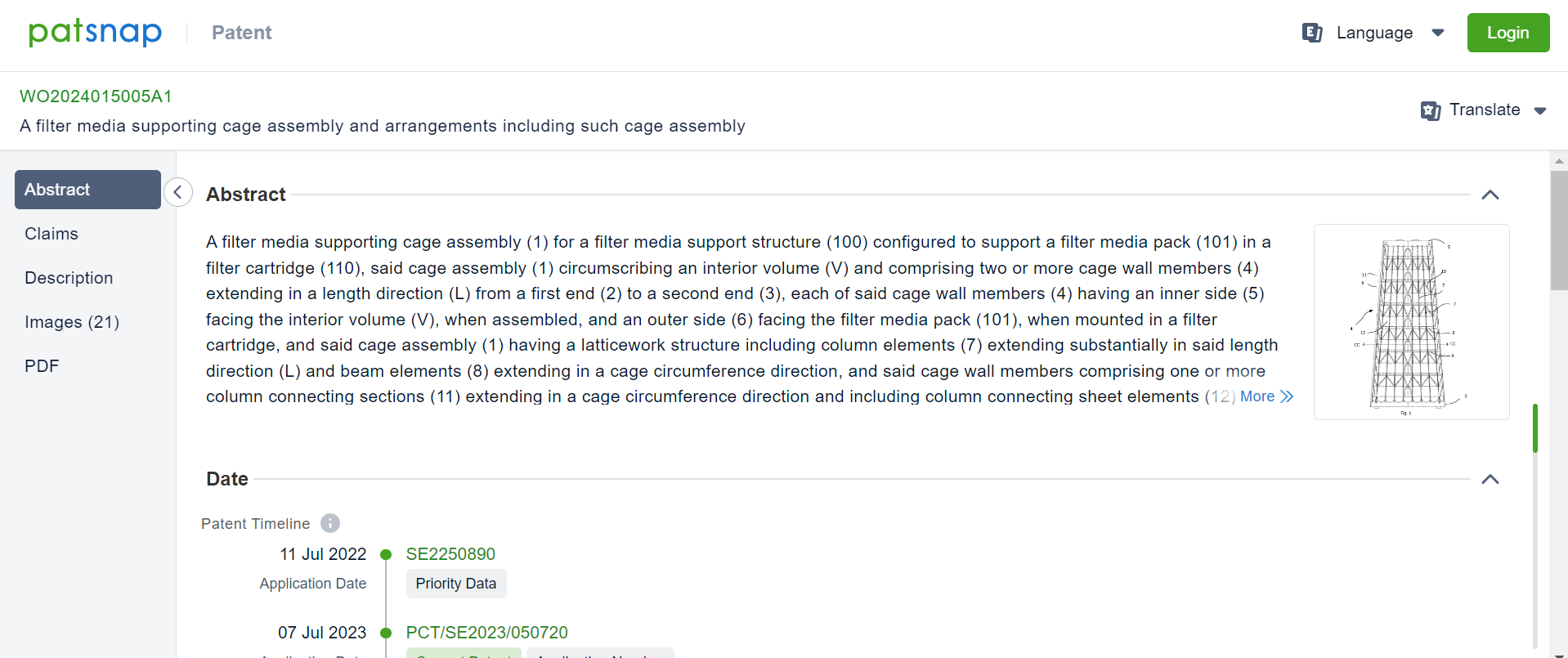Click the double-chevron next to More

tap(1287, 396)
